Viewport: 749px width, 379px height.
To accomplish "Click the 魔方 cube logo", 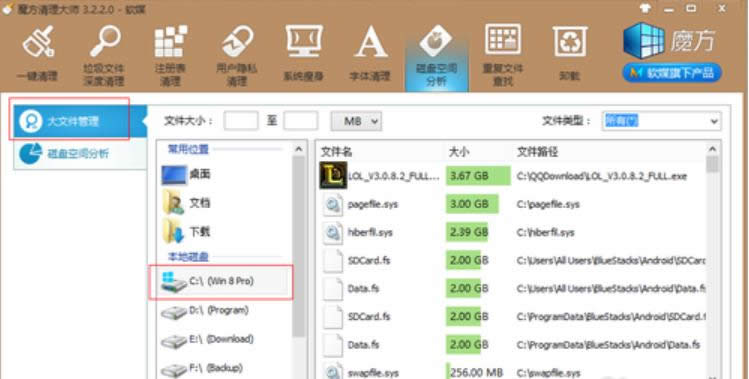I will [643, 41].
